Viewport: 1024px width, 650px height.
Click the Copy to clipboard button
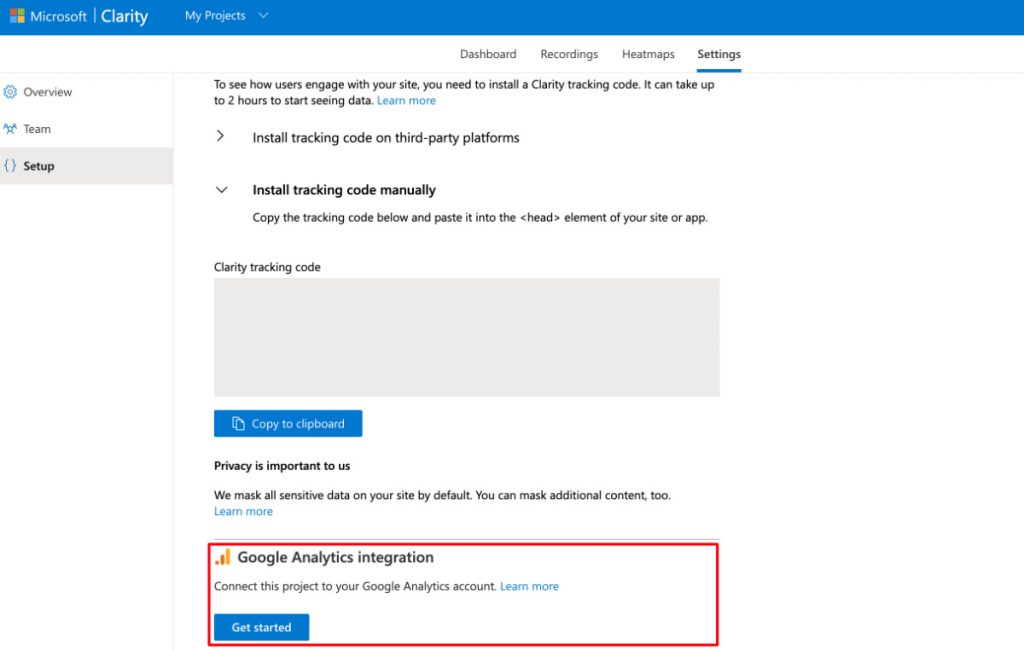coord(288,423)
